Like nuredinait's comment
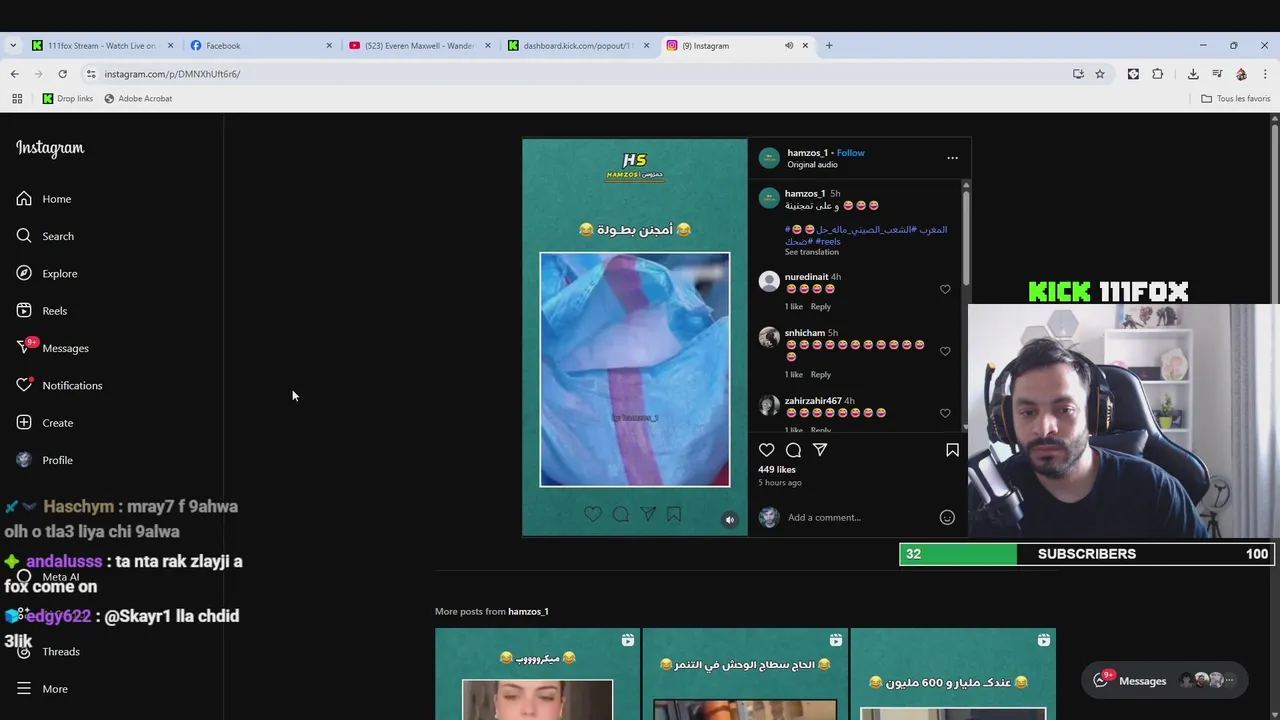 945,289
